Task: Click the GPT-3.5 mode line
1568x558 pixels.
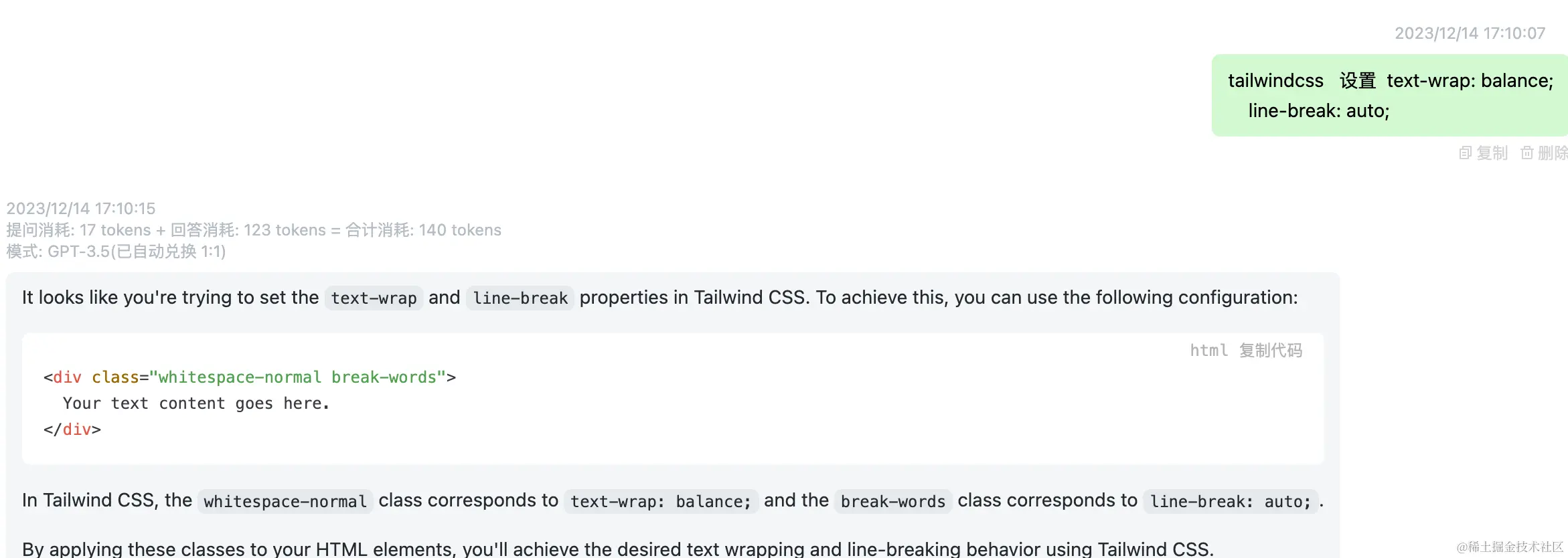Action: click(x=116, y=252)
